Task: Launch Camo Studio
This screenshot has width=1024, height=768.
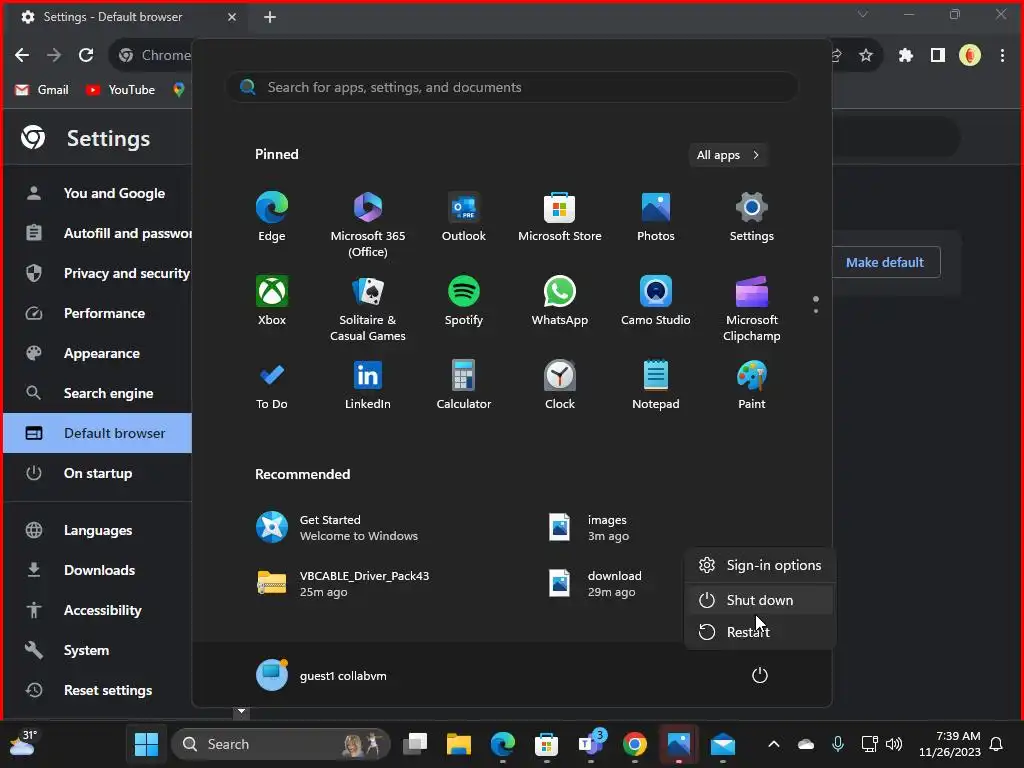Action: point(656,301)
